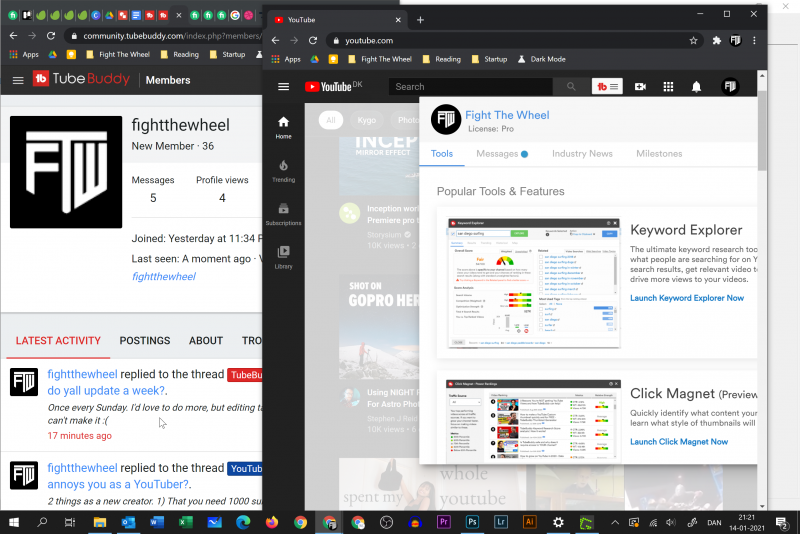Click the YouTube create video camera icon

tap(640, 87)
